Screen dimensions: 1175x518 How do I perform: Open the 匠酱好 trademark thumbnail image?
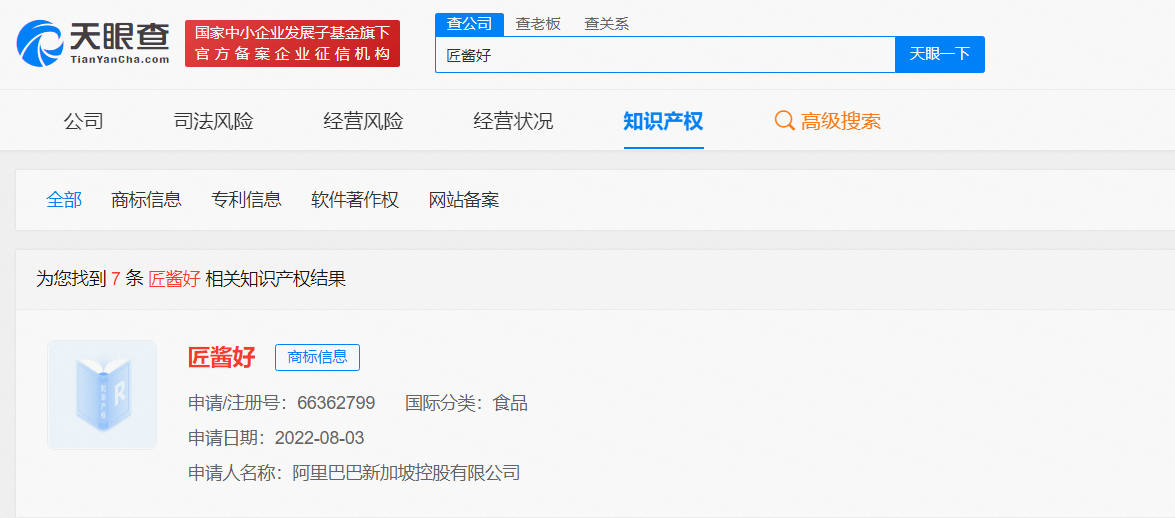102,395
